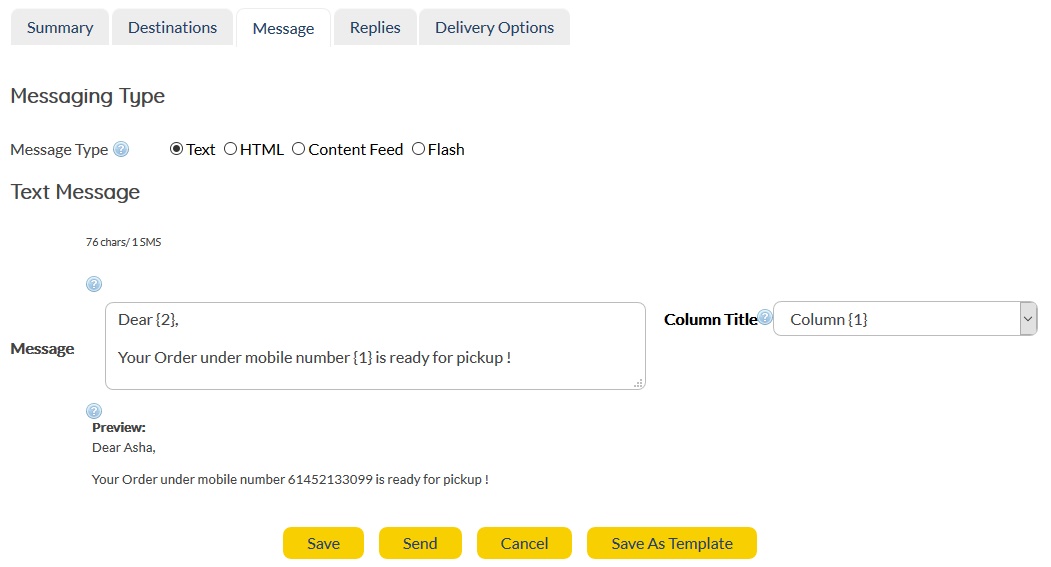Click help icon next to Column Title

[x=765, y=318]
